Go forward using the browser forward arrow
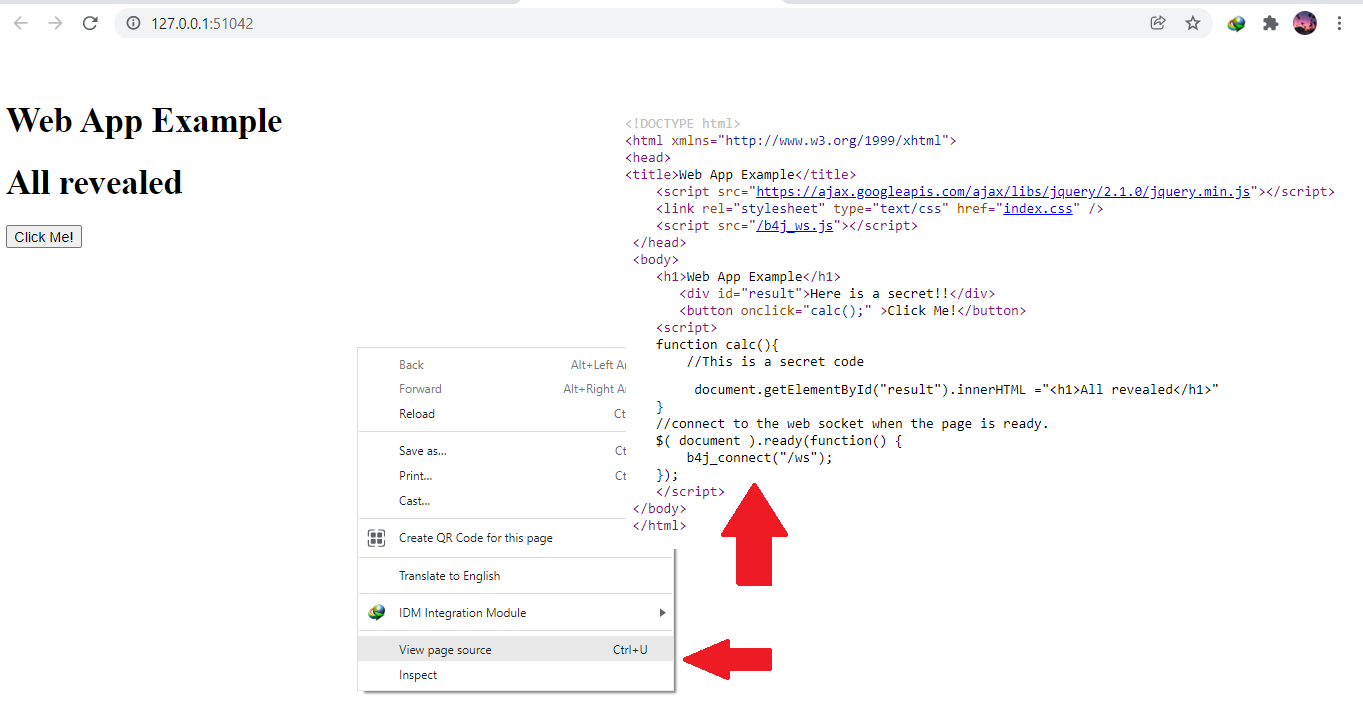Screen dimensions: 1363x705 [55, 23]
